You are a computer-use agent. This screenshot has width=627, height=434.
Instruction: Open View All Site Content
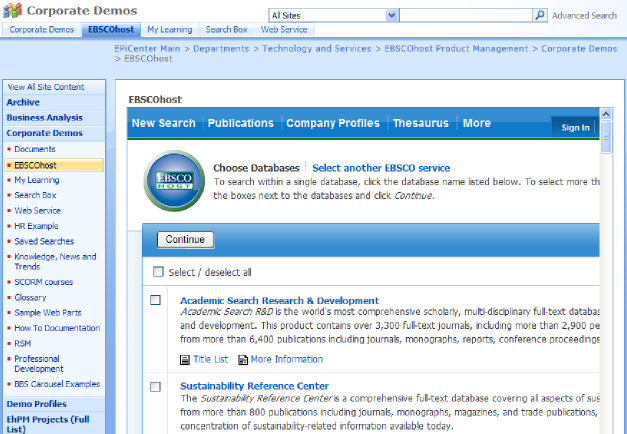pos(46,87)
